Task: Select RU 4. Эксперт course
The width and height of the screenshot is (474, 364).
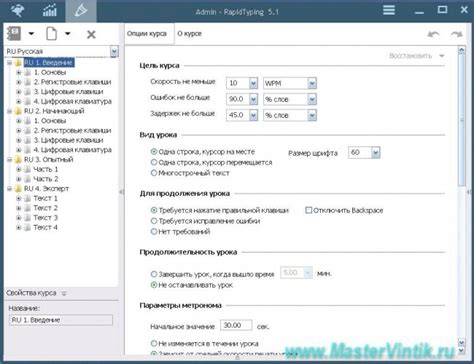Action: (46, 188)
